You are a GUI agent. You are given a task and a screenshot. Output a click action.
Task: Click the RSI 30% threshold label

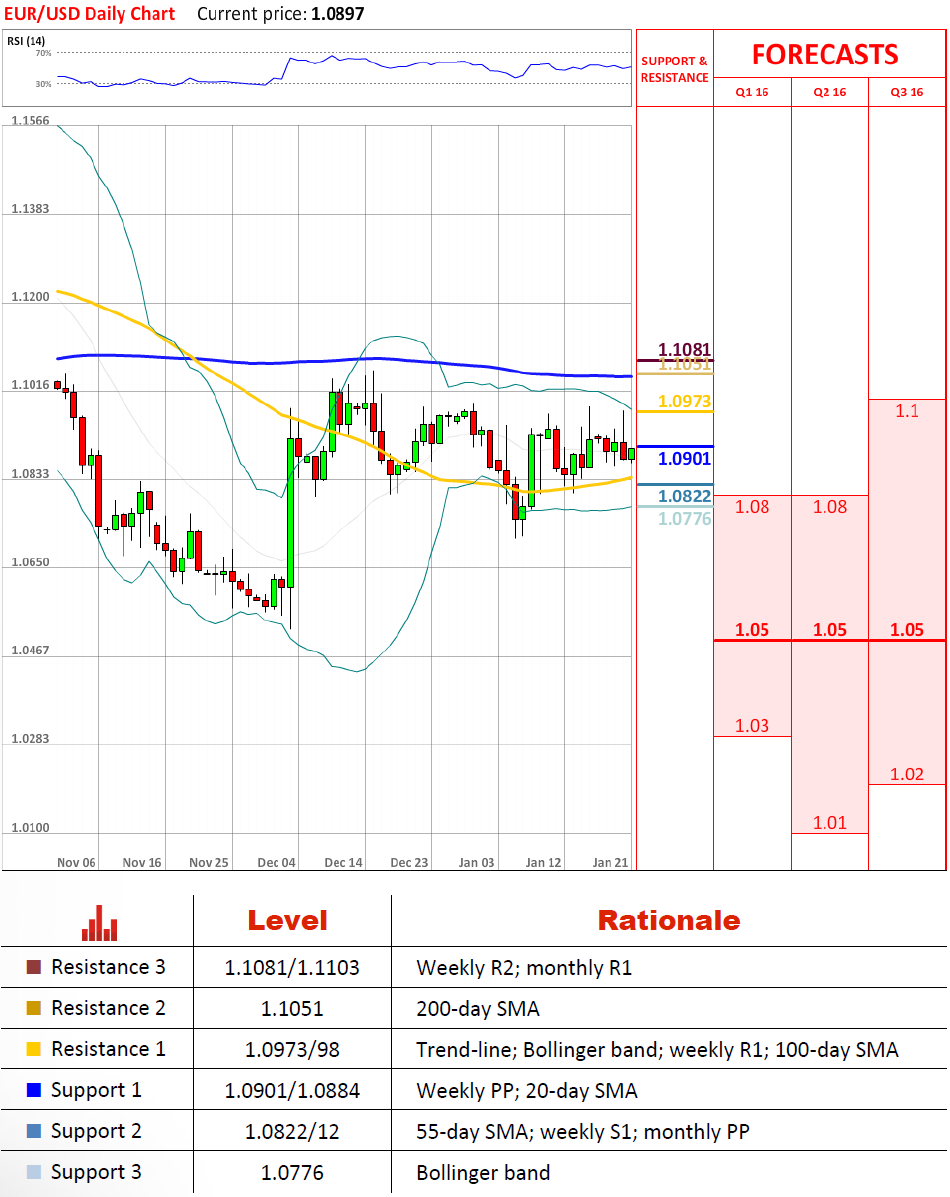pyautogui.click(x=44, y=84)
